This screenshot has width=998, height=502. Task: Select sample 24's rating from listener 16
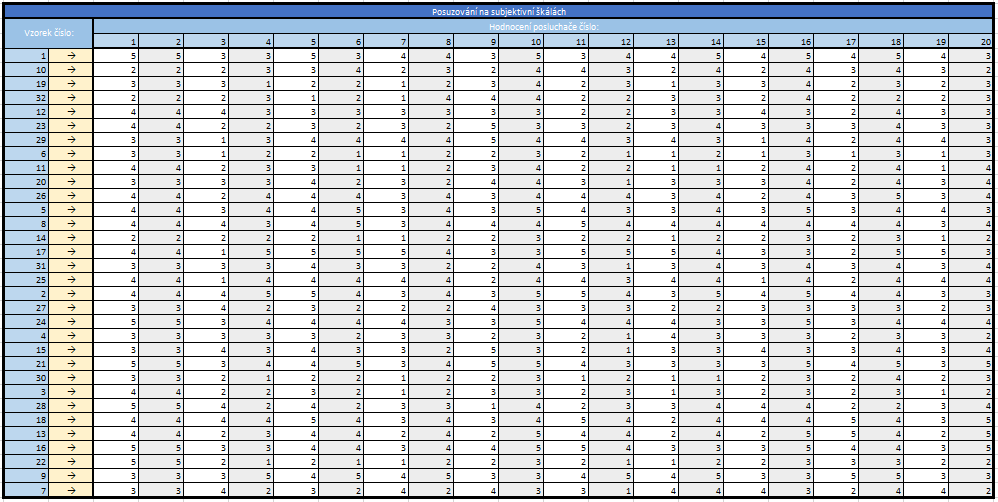pos(791,322)
